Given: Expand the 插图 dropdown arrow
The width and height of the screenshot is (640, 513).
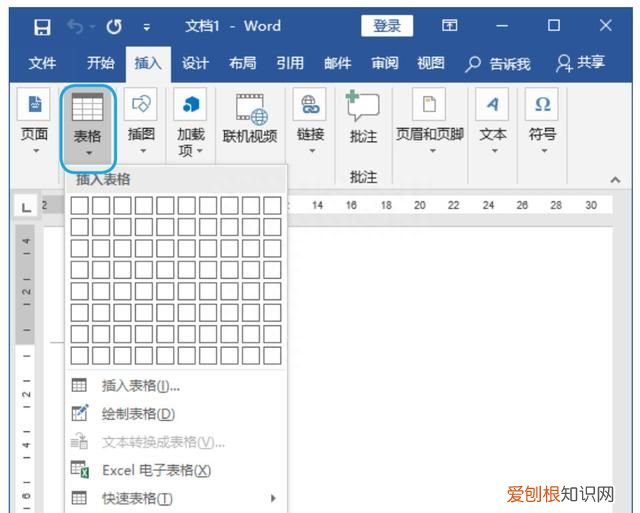Looking at the screenshot, I should pos(143,151).
